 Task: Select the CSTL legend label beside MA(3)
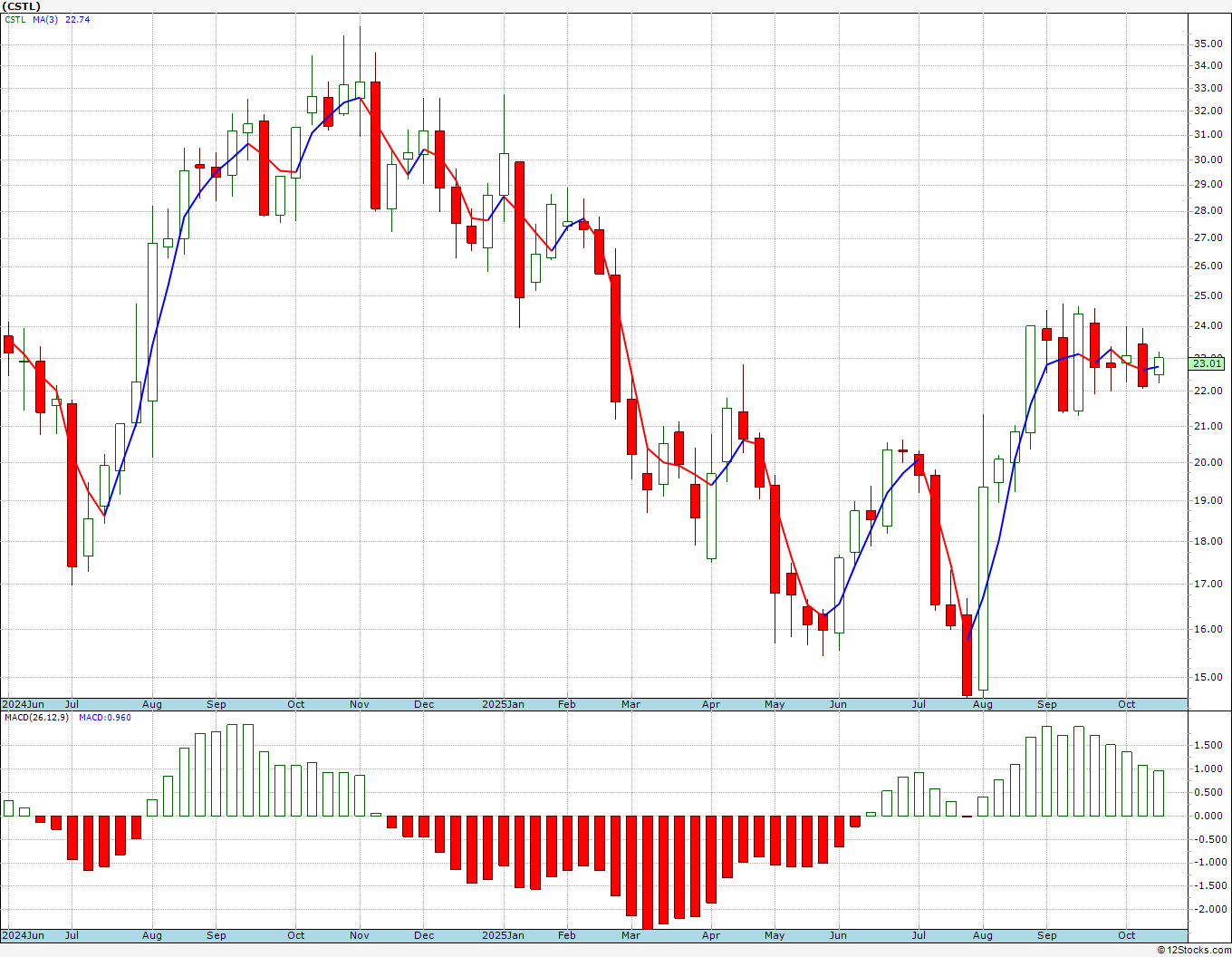coord(15,20)
